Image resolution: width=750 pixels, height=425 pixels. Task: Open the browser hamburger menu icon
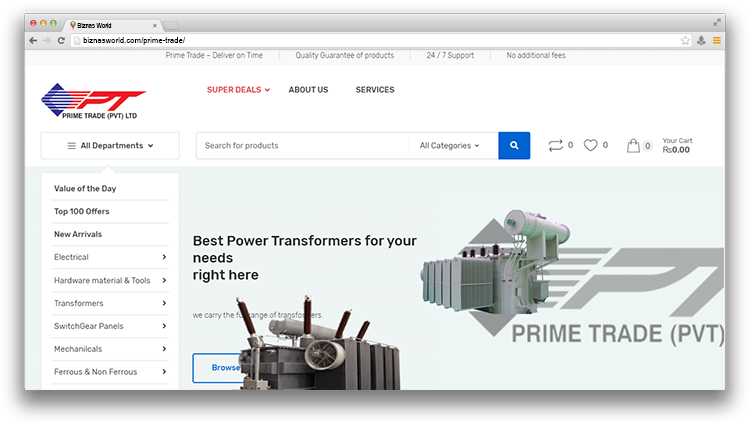tap(717, 41)
